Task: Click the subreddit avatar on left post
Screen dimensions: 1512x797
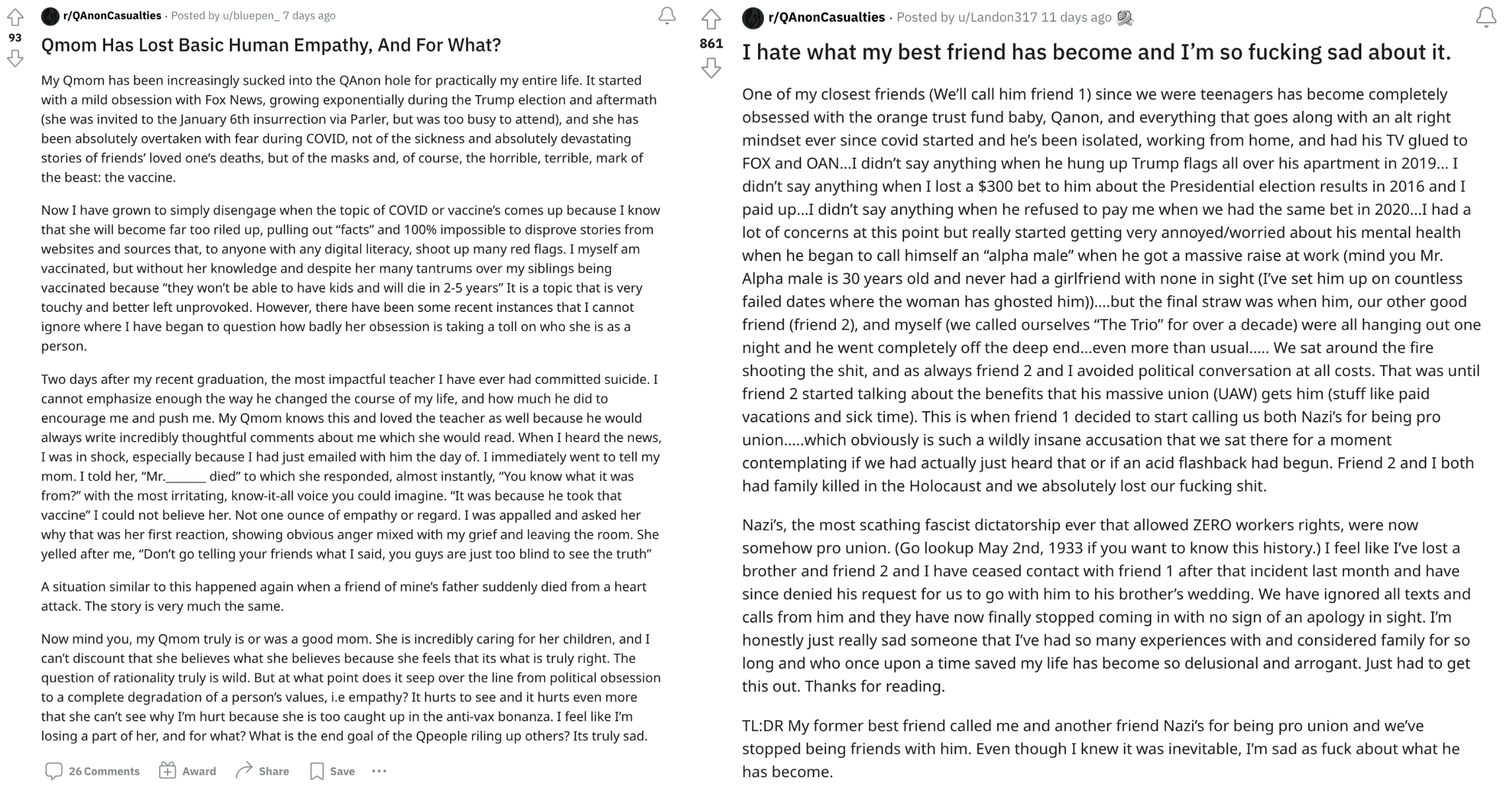Action: click(50, 16)
